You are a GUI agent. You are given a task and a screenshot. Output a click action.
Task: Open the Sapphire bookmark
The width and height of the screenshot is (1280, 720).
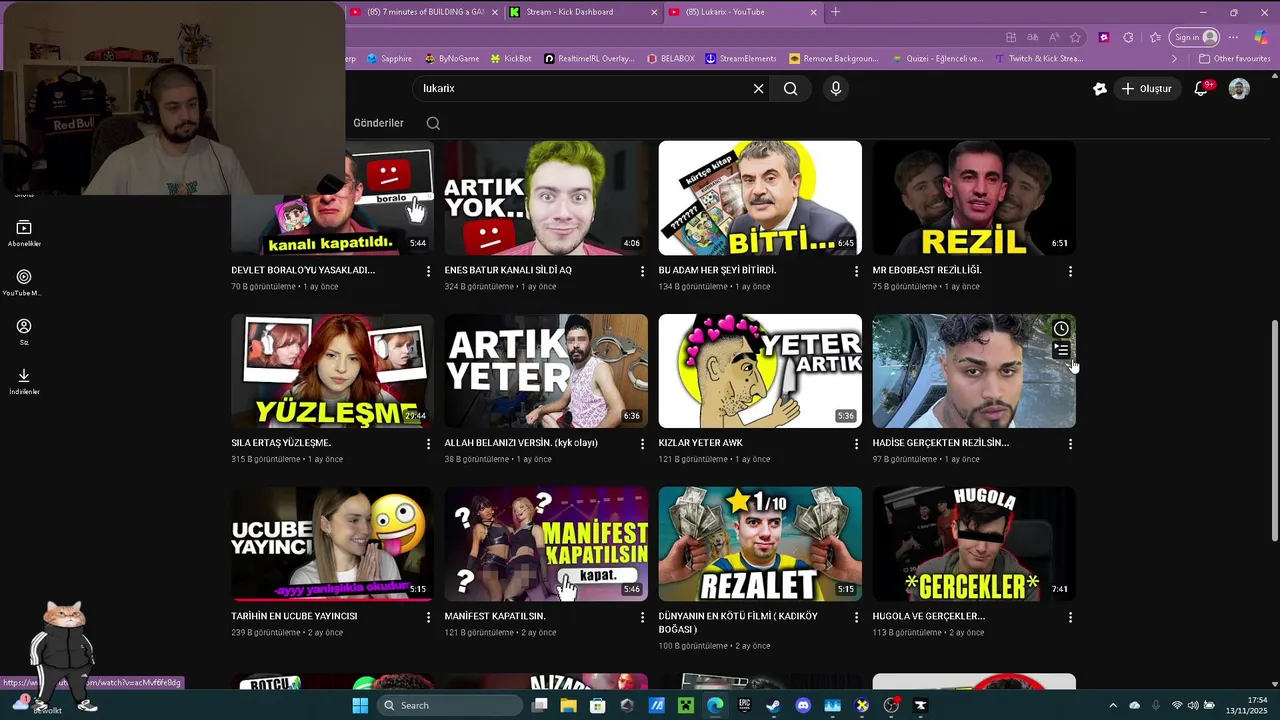pyautogui.click(x=390, y=58)
